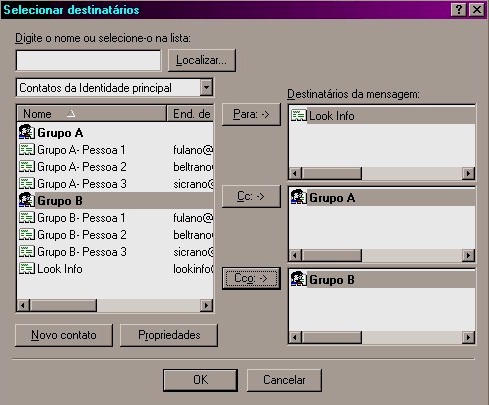
Task: Open Propriedades of the selected contact
Action: (169, 335)
